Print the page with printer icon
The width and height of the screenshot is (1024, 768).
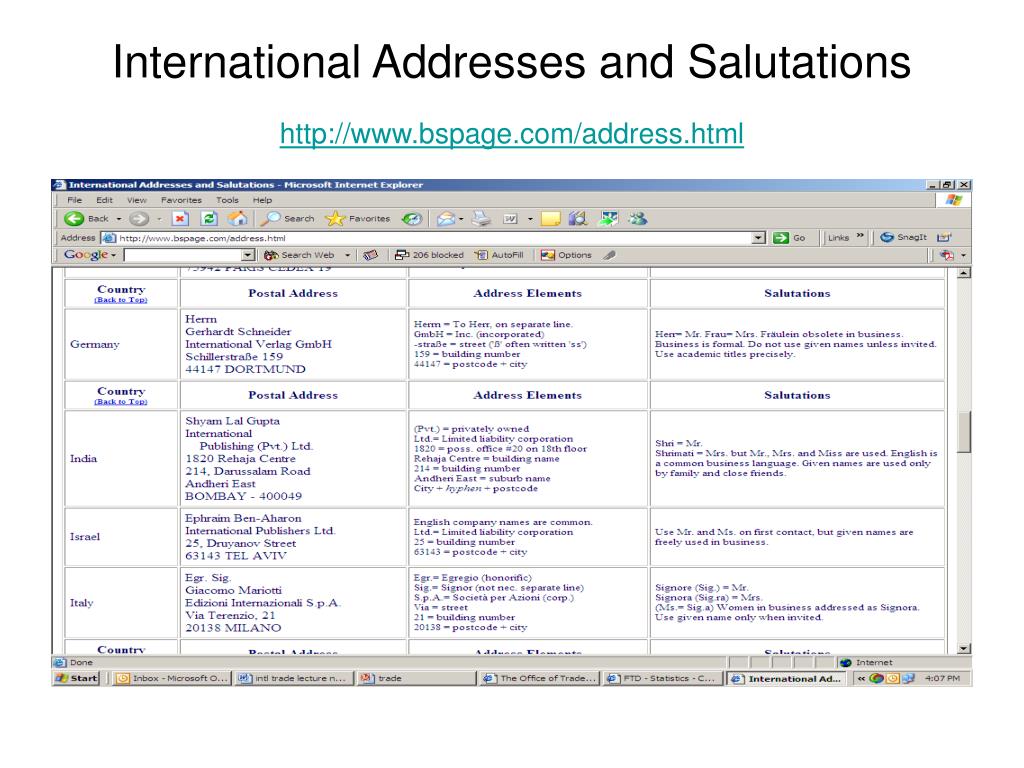[x=481, y=219]
